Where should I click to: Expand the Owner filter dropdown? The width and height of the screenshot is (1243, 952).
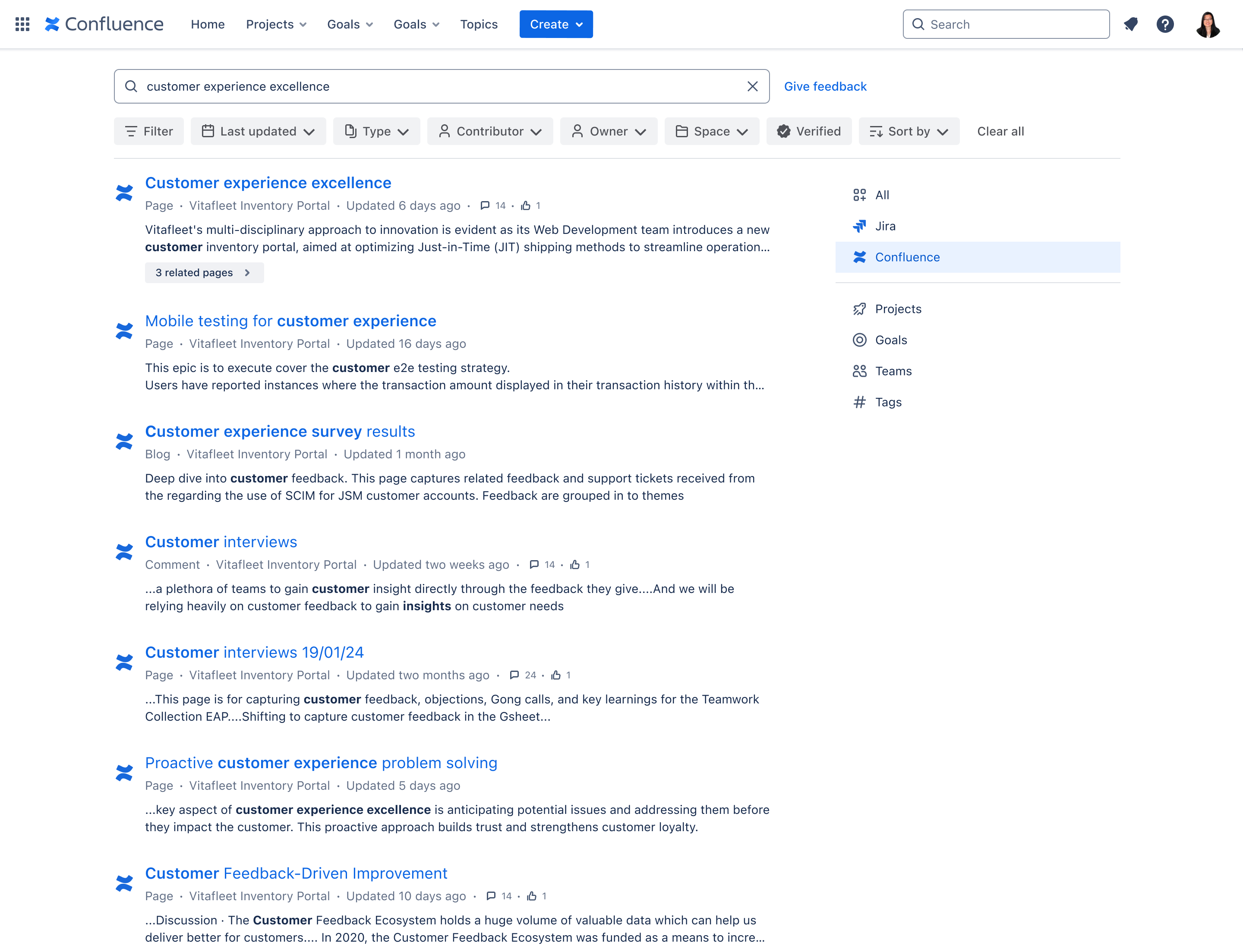click(608, 132)
